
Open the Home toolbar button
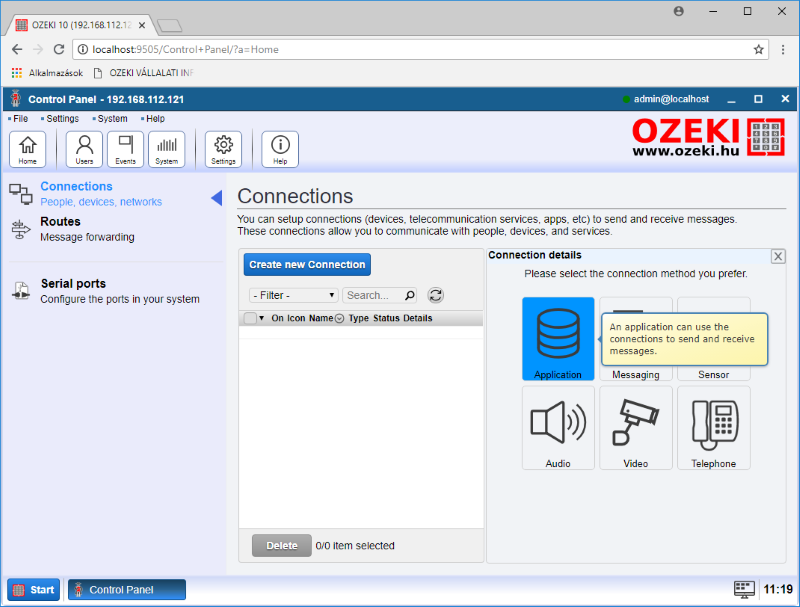coord(28,149)
